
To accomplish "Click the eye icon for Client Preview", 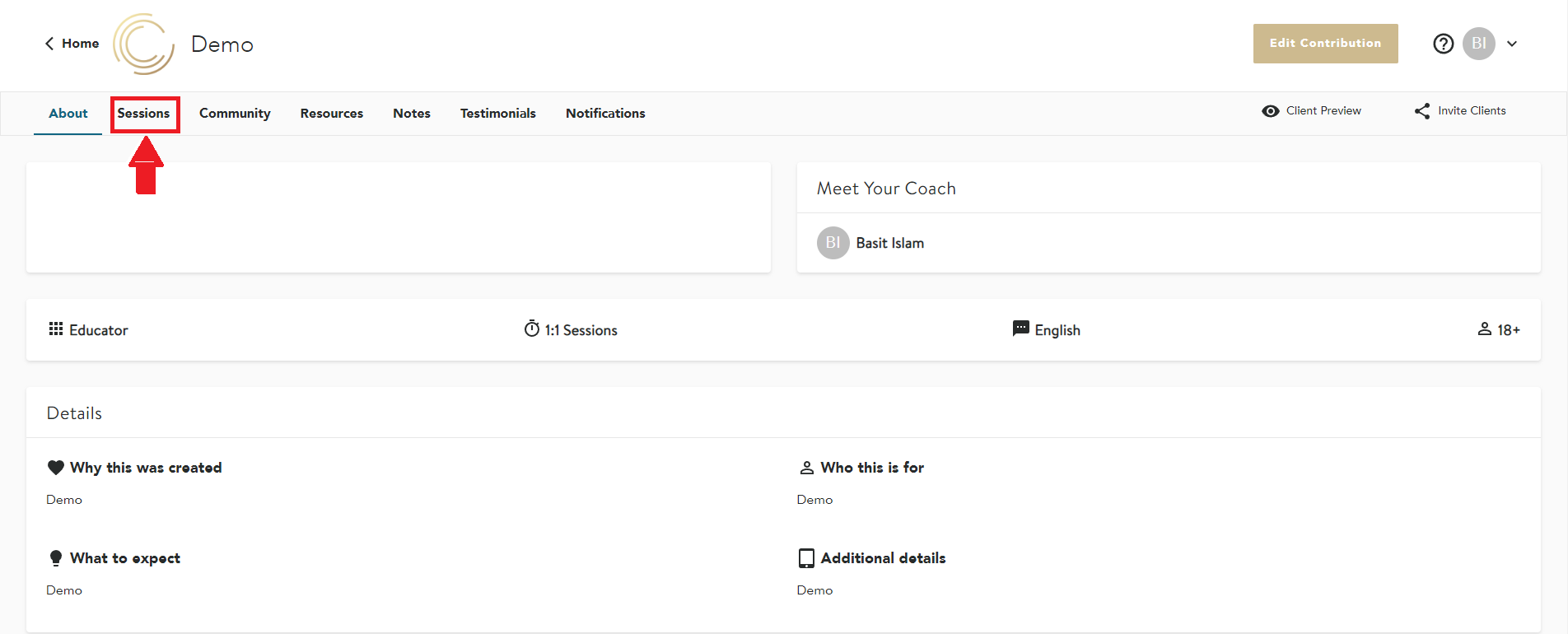I will tap(1270, 111).
